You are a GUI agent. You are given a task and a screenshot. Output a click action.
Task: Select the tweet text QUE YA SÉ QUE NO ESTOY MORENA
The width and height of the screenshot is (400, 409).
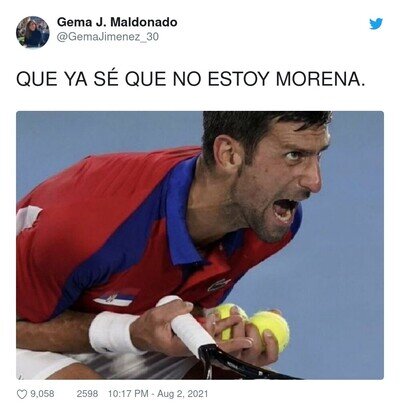pyautogui.click(x=191, y=79)
